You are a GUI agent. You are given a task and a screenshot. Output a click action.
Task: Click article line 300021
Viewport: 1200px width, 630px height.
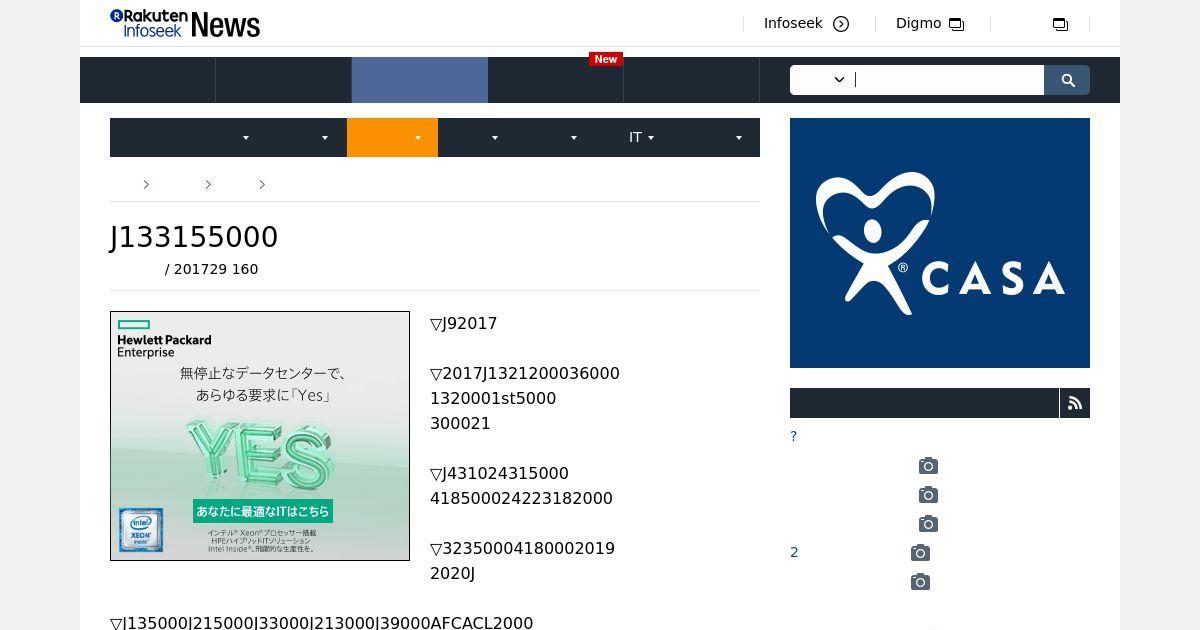460,423
